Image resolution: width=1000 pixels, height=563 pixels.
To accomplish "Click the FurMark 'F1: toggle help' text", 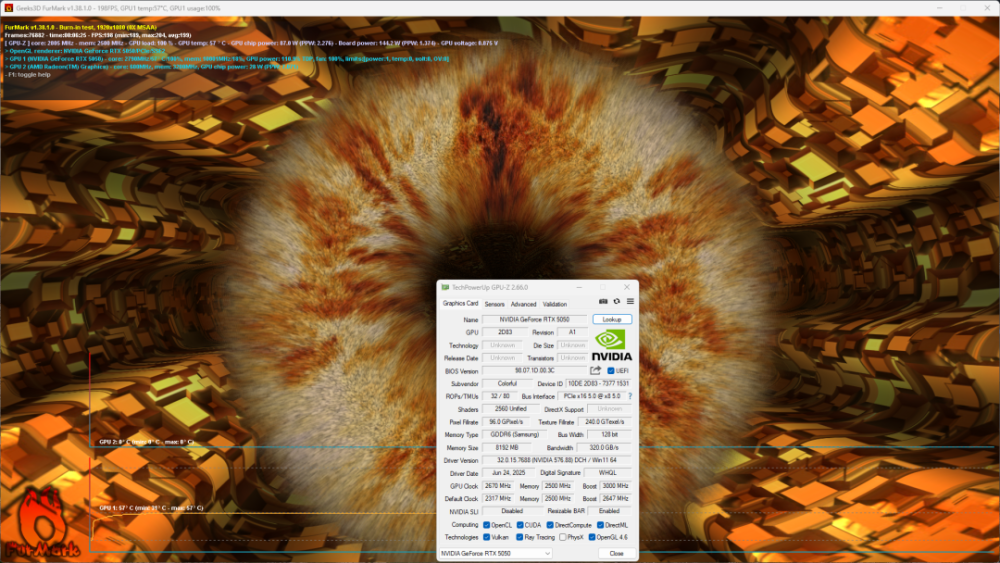I will click(x=27, y=75).
